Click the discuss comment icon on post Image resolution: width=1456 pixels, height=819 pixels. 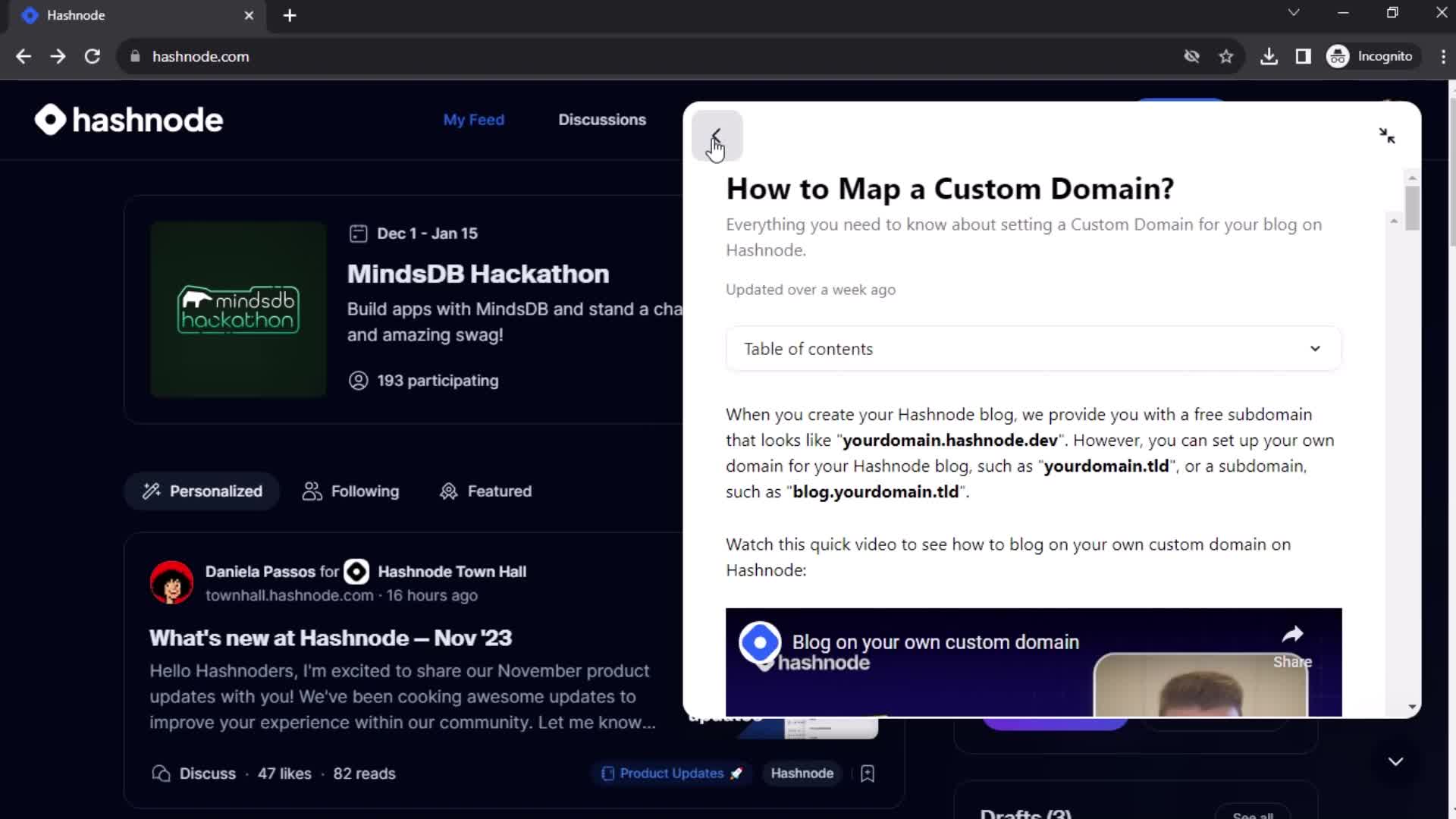159,773
